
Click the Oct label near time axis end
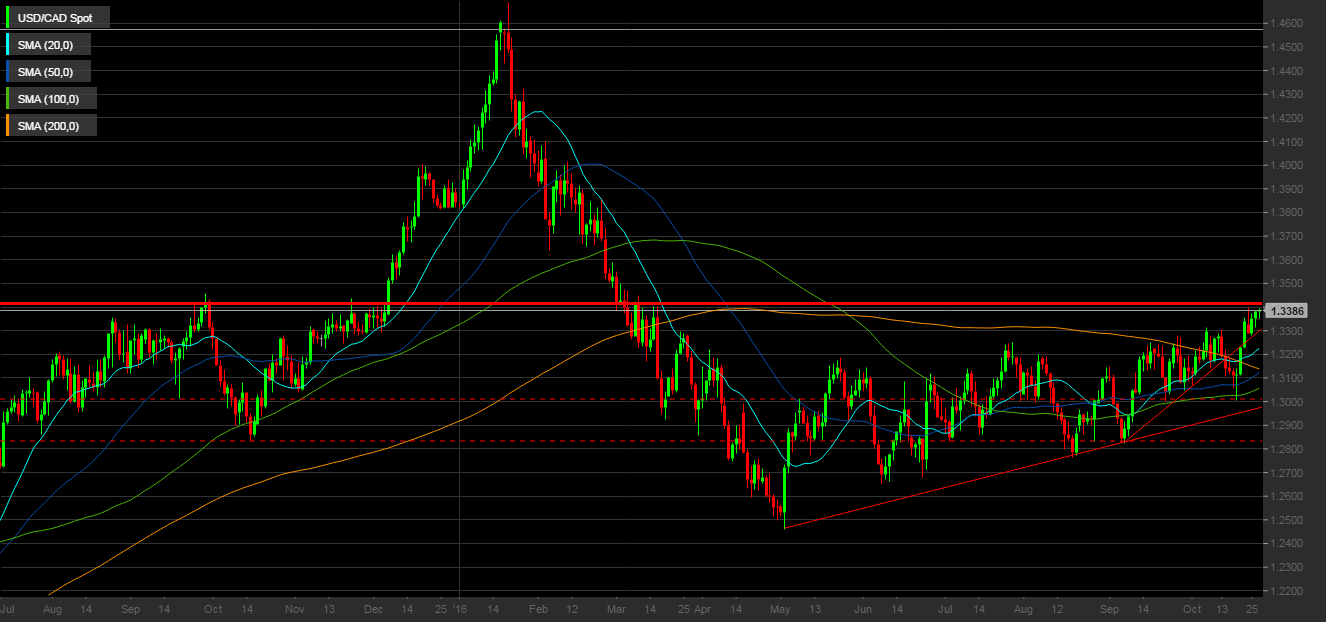coord(1191,608)
